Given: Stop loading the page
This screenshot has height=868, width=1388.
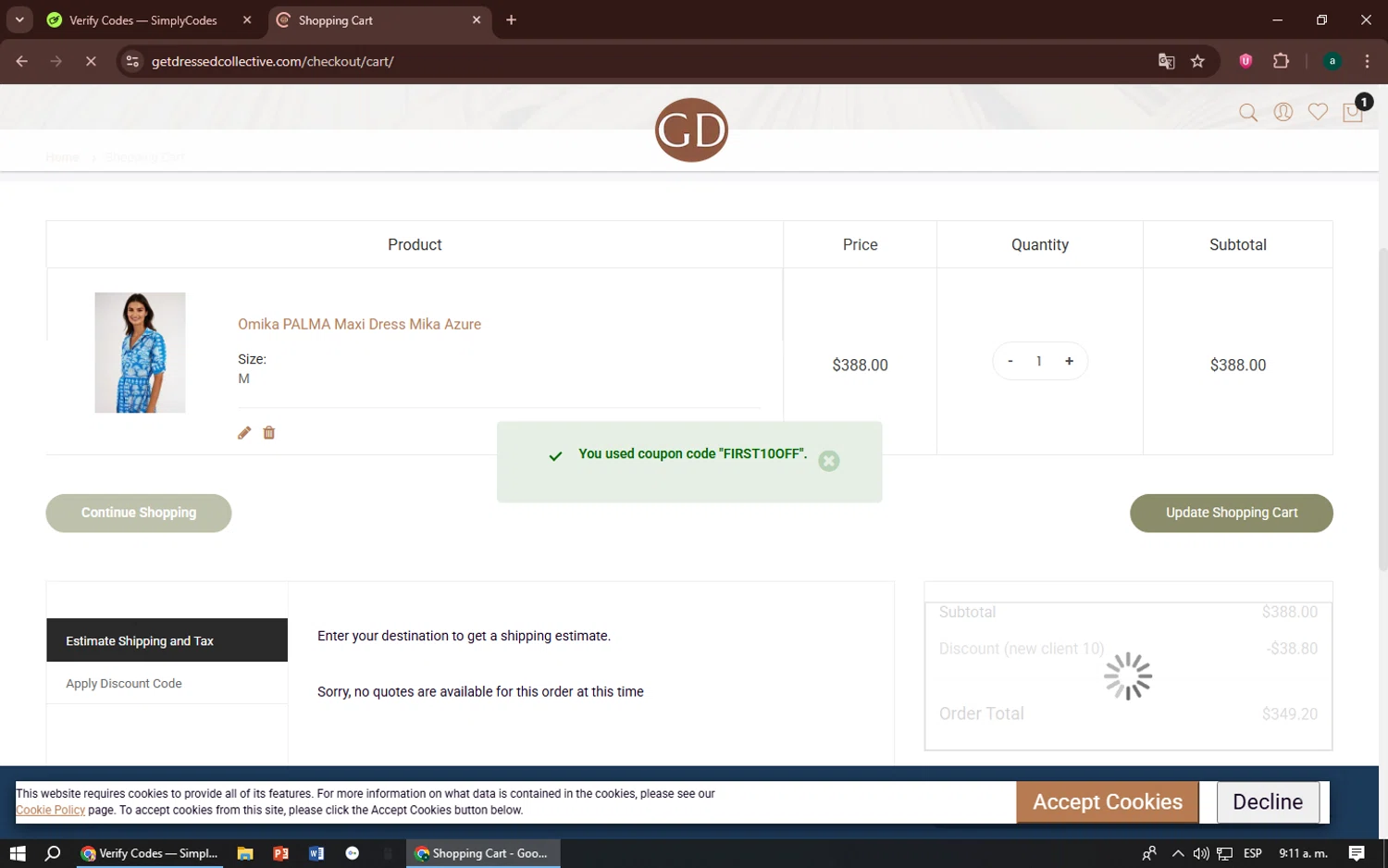Looking at the screenshot, I should tap(91, 61).
